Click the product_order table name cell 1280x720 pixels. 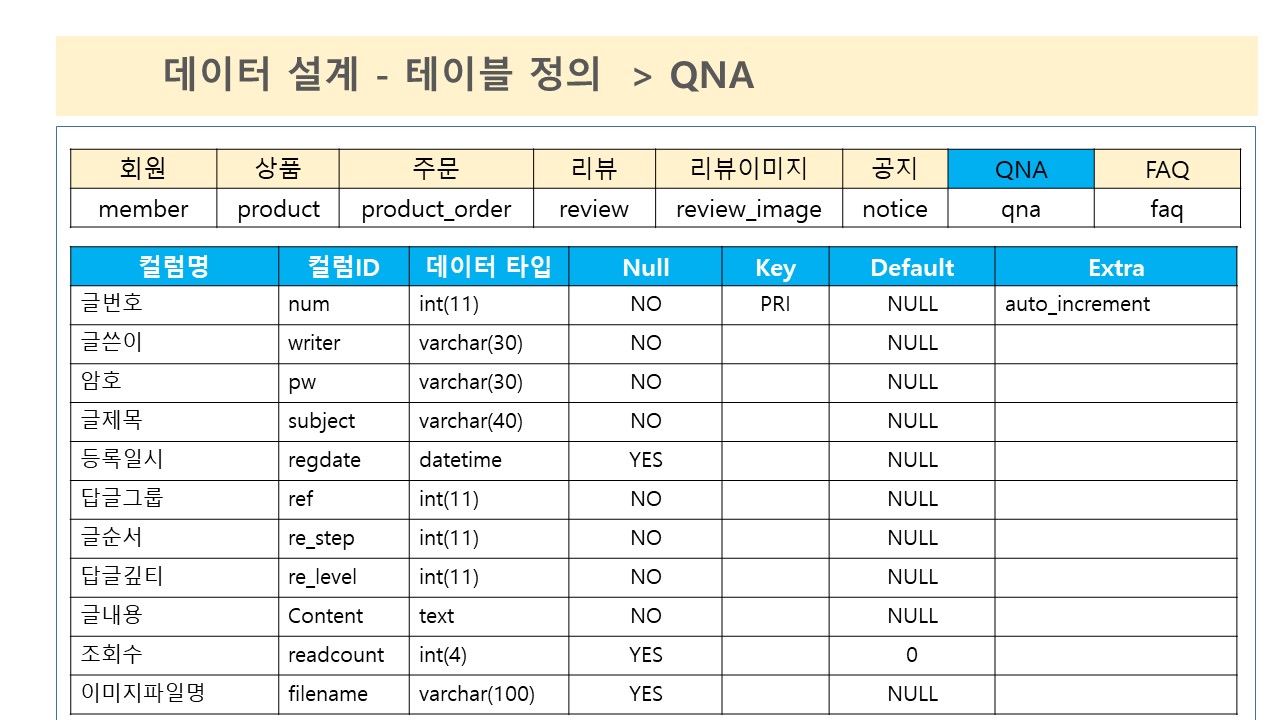(x=436, y=209)
